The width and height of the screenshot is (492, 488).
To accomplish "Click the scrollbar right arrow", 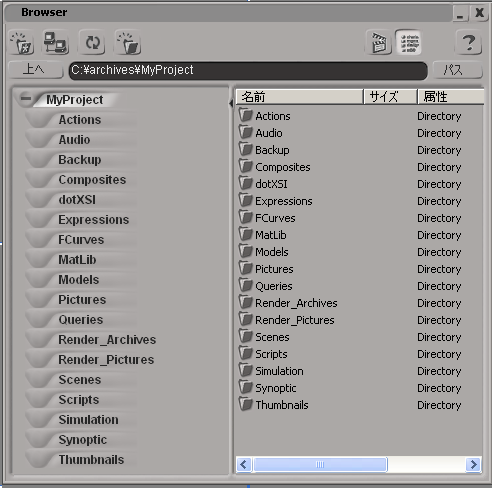I will coord(473,464).
